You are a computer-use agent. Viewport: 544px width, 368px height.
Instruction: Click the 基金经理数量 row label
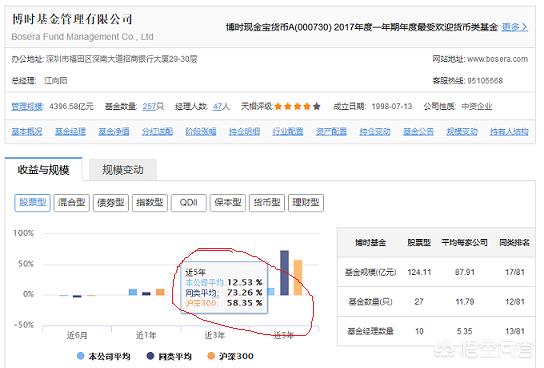(371, 331)
